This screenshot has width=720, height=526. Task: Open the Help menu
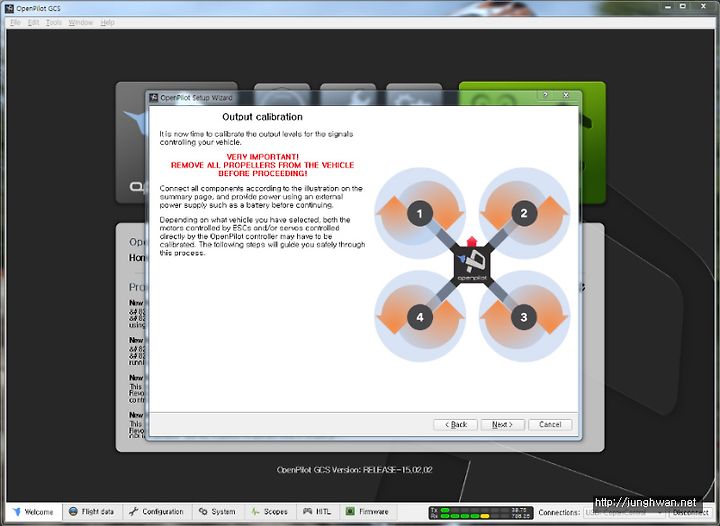(107, 22)
